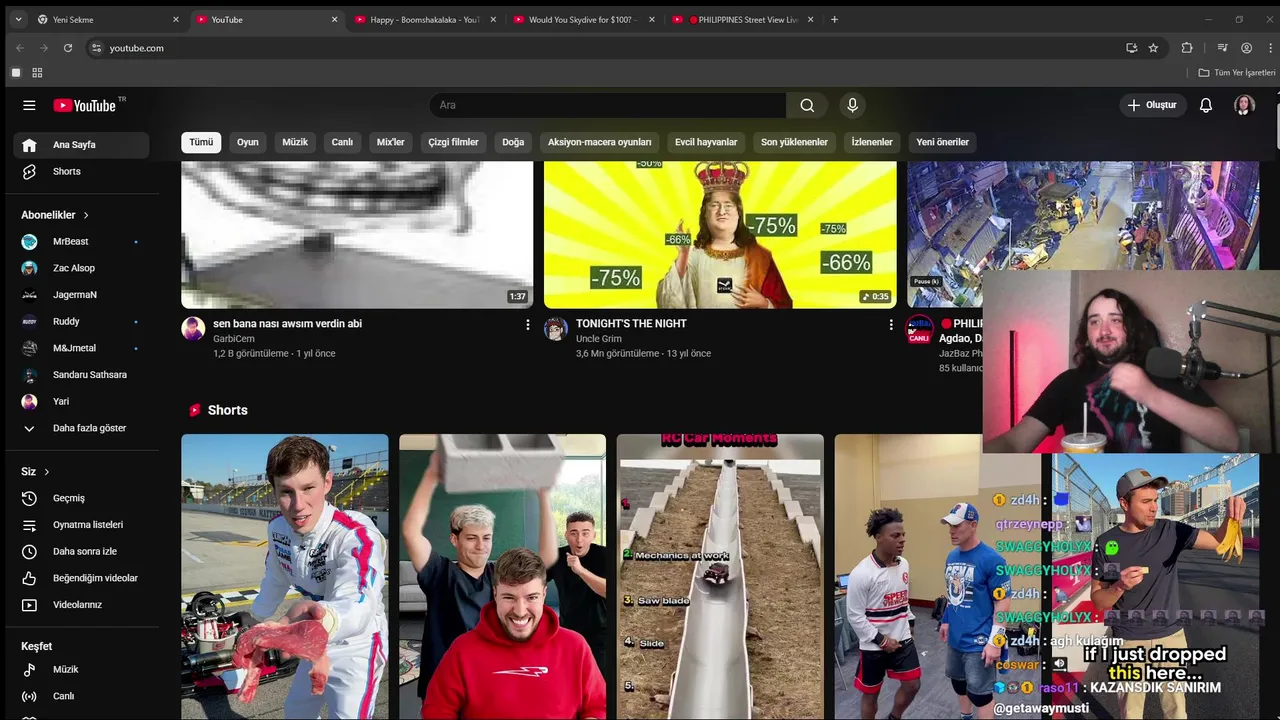Select the Mix'ler filter chip
Screen dimensions: 1280x720
pos(390,142)
